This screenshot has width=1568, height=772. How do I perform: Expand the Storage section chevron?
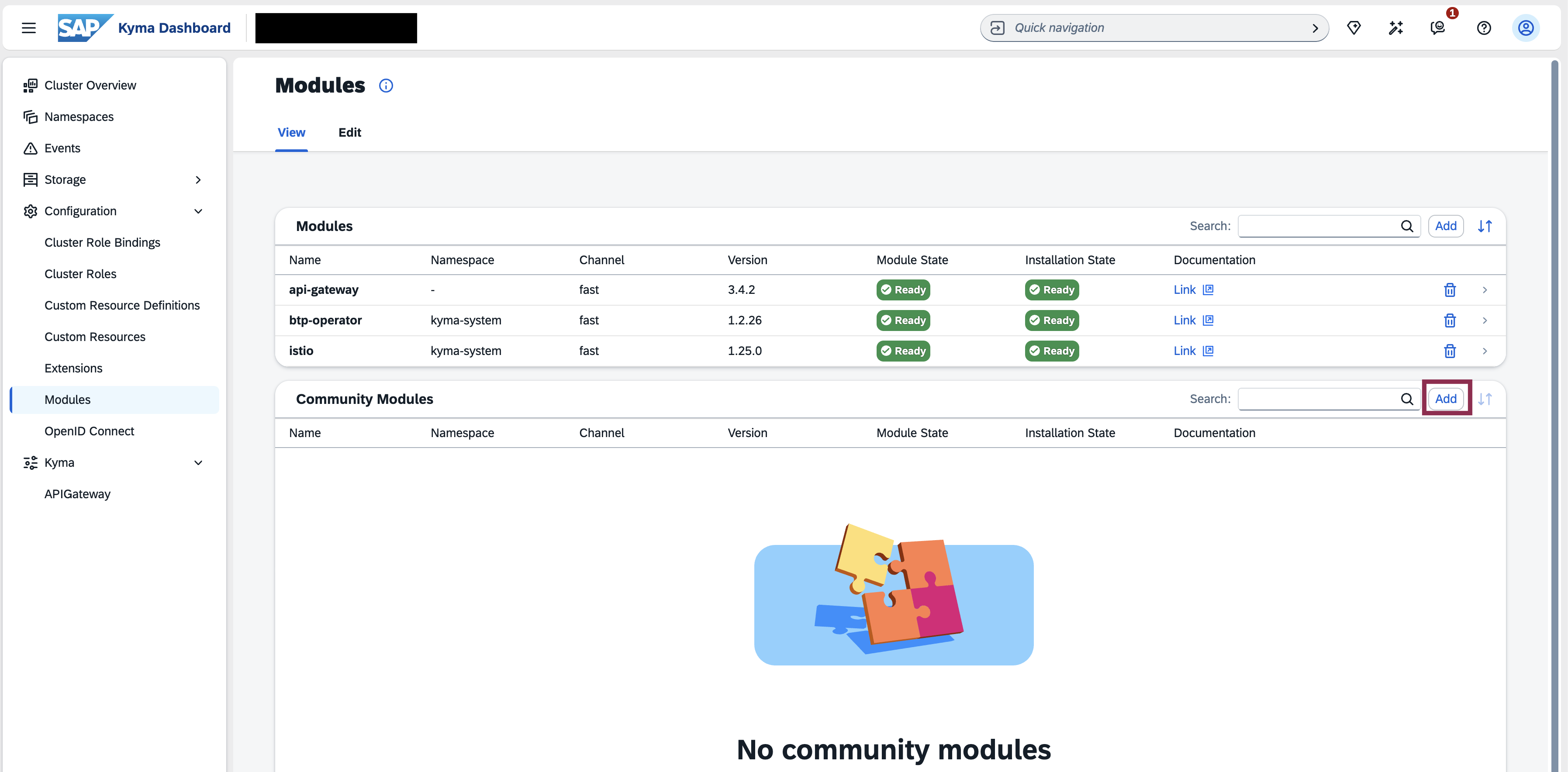coord(198,179)
